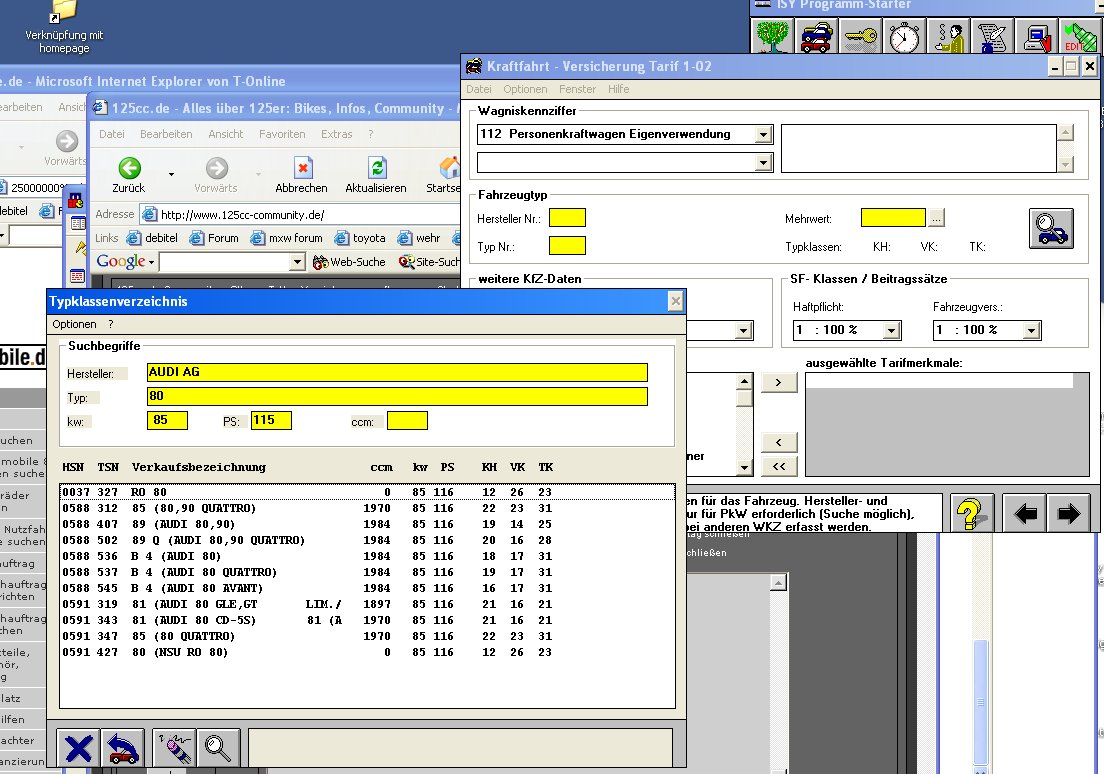Screen dimensions: 1104x774
Task: Apply selected vehicle with the red car arrow button
Action: tap(123, 748)
